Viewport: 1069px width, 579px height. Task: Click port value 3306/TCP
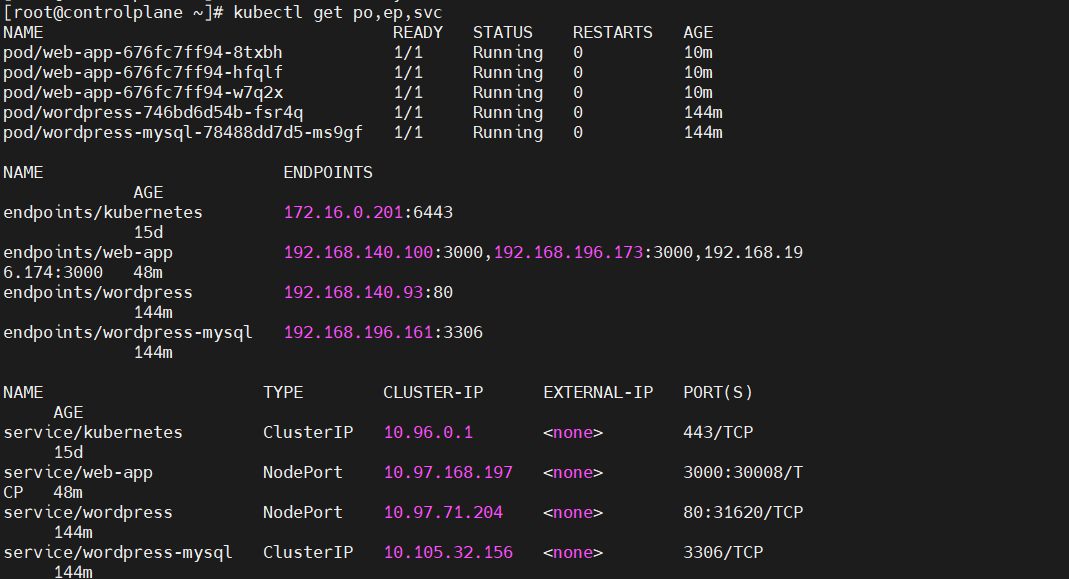tap(723, 553)
